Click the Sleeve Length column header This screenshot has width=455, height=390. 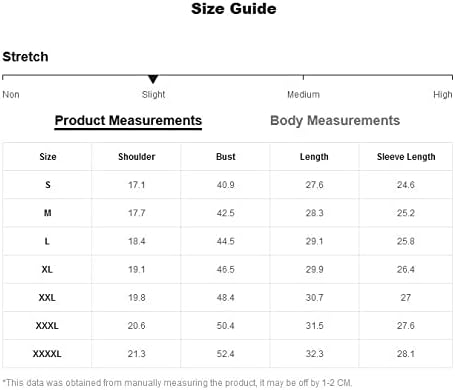pos(406,157)
